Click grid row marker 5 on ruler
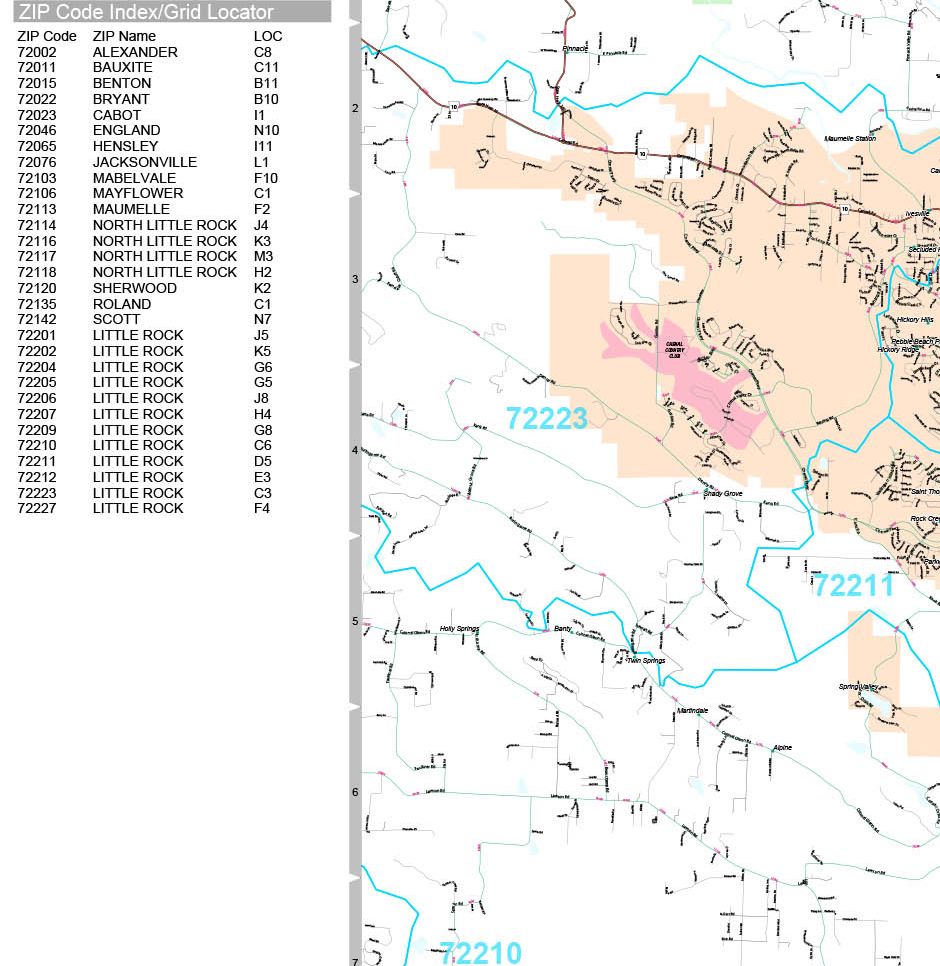940x966 pixels. click(x=355, y=621)
